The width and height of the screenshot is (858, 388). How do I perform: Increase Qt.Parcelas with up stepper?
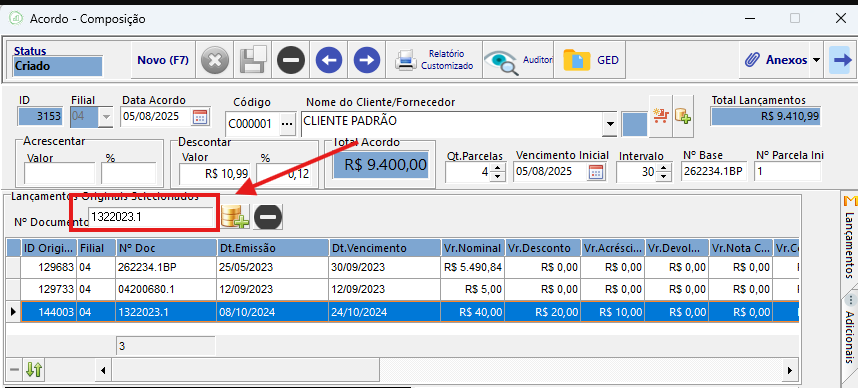(497, 168)
